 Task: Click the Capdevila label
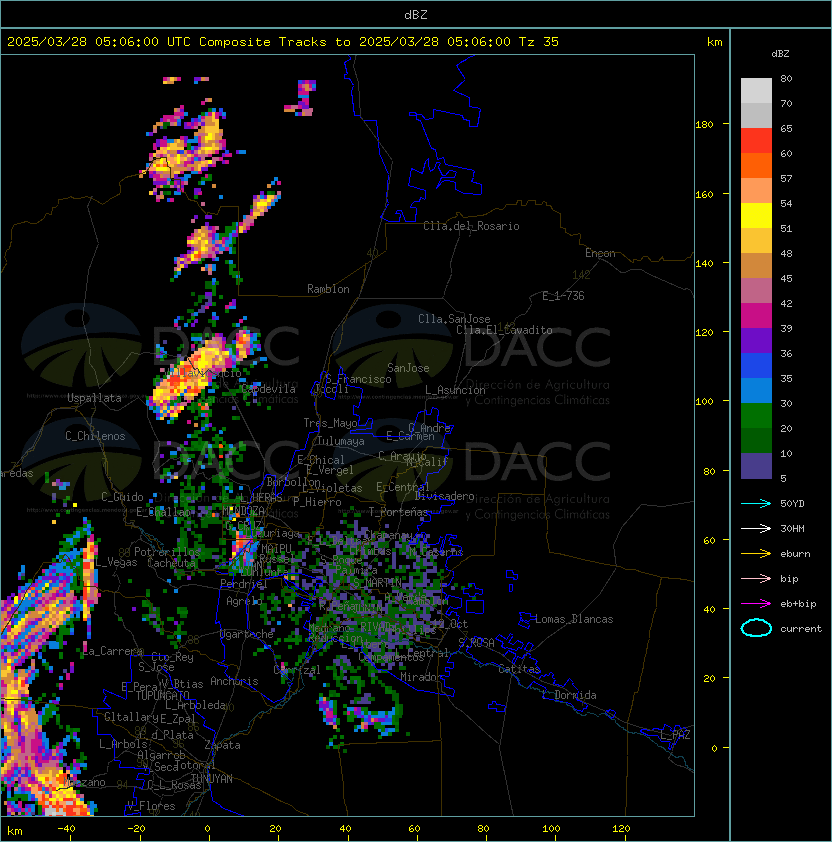pyautogui.click(x=268, y=389)
